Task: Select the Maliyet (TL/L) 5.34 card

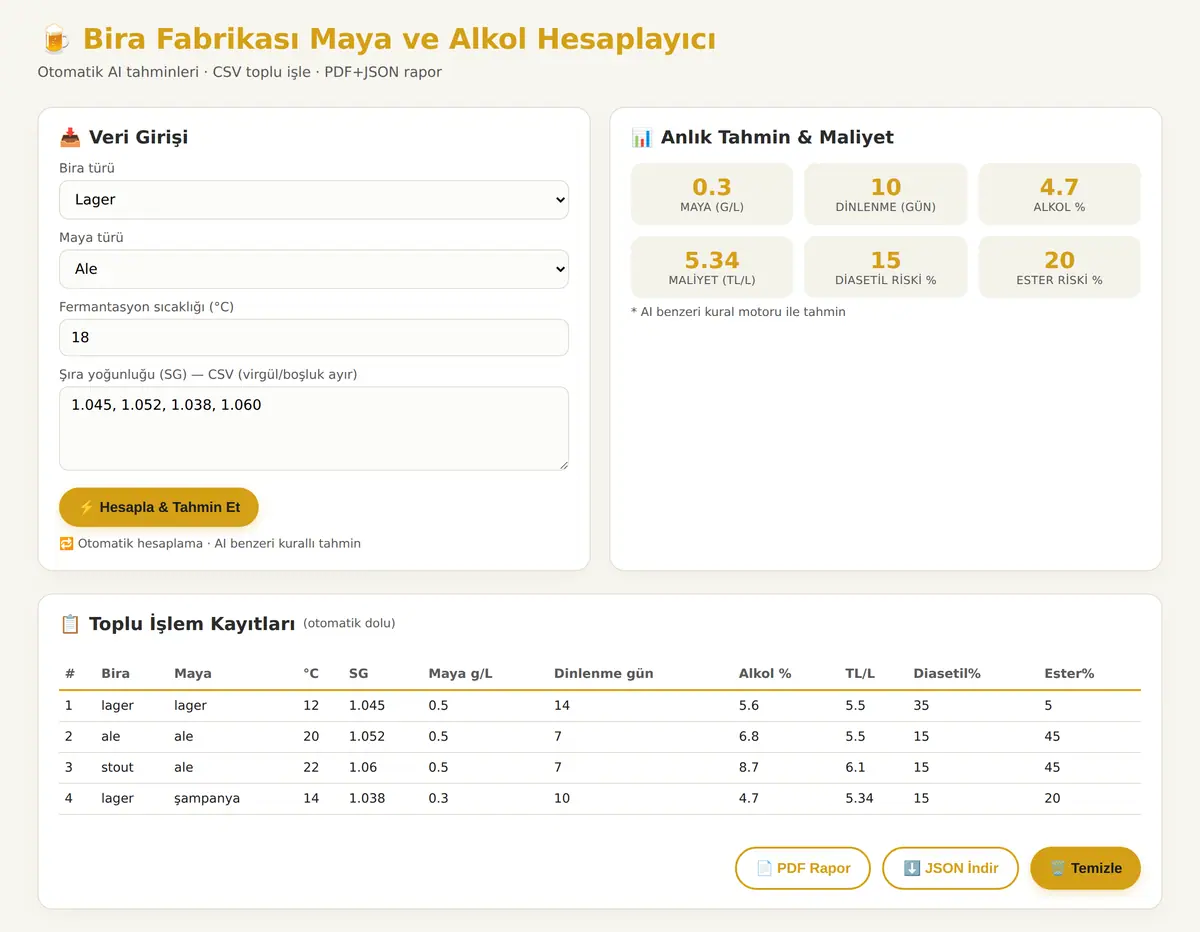Action: [x=712, y=267]
